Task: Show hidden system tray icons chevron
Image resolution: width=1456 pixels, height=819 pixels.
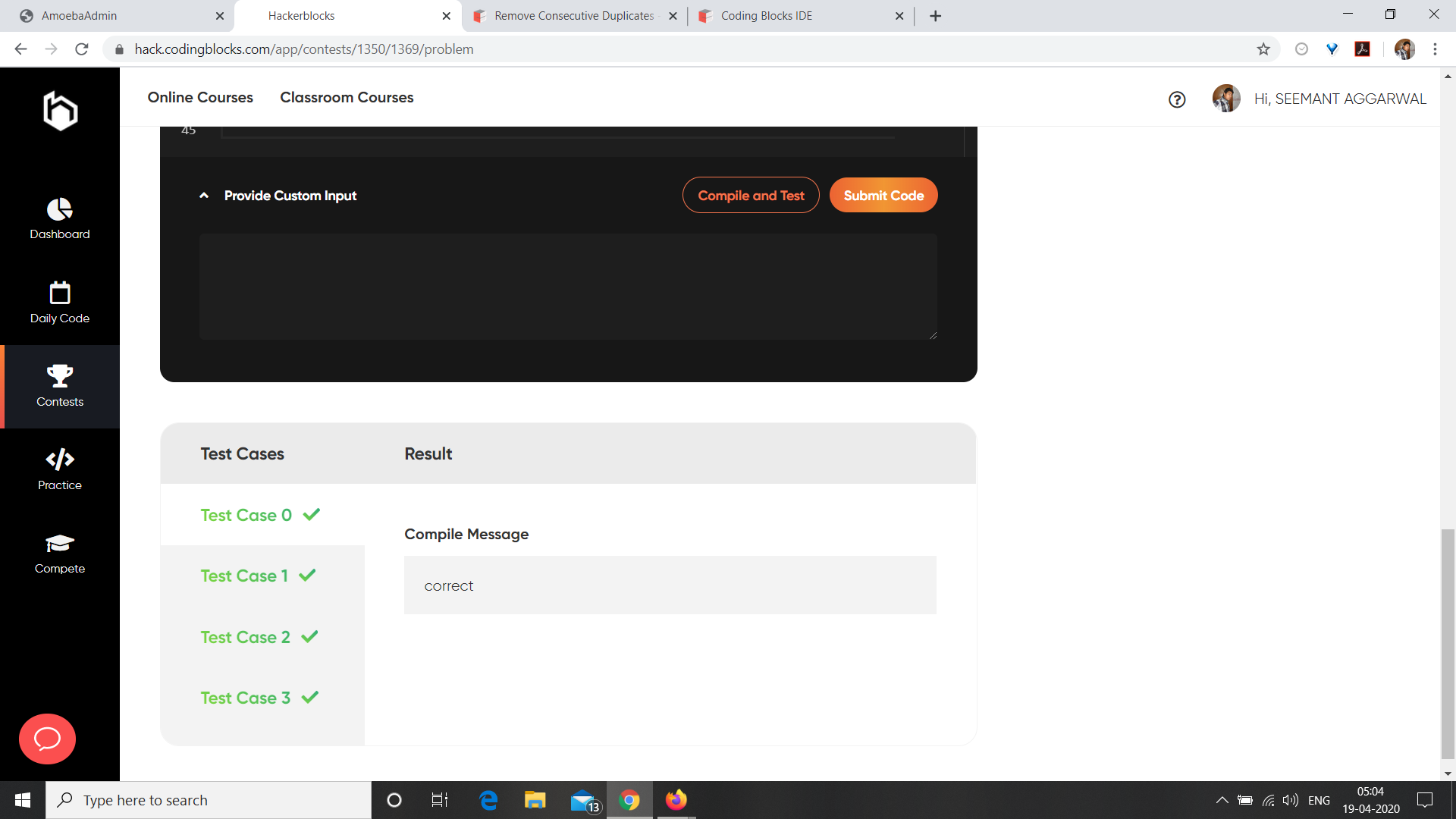Action: (x=1222, y=800)
